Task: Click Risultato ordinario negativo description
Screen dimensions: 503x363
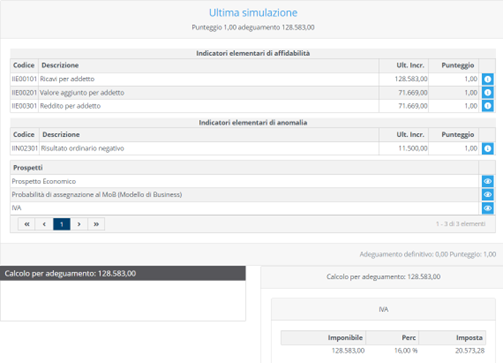Action: (83, 148)
